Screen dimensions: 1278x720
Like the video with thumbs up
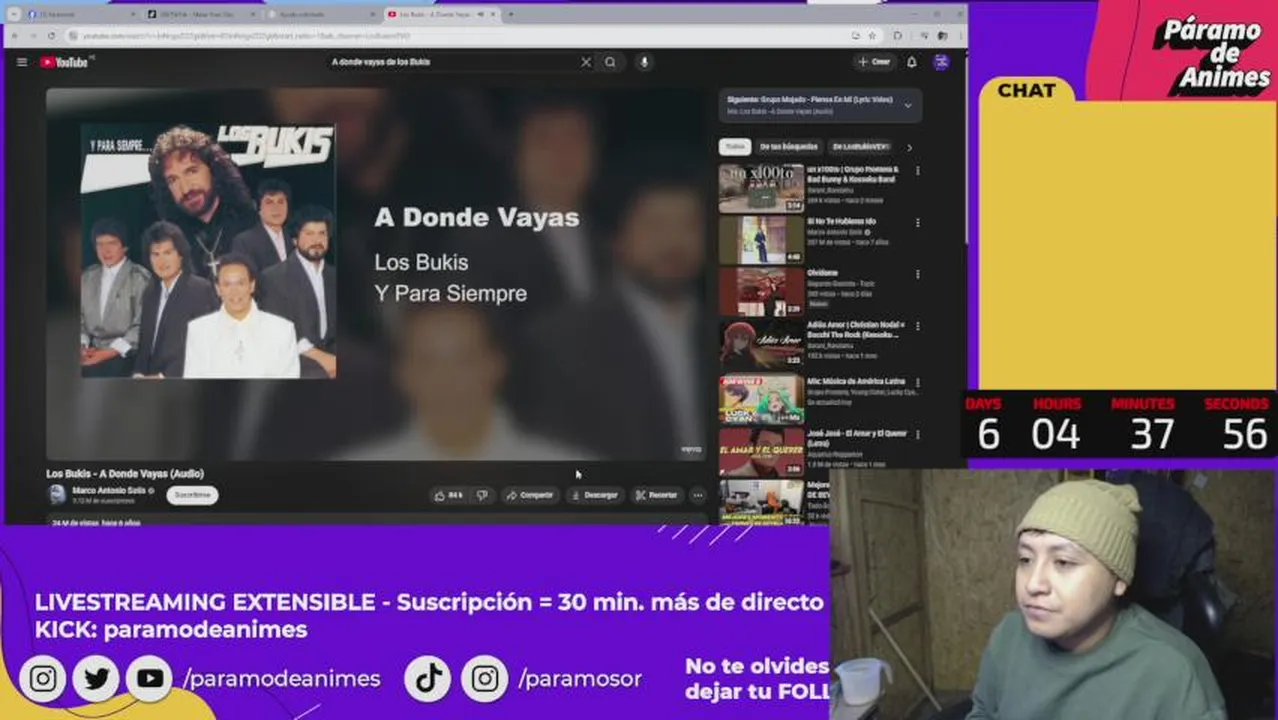point(449,495)
